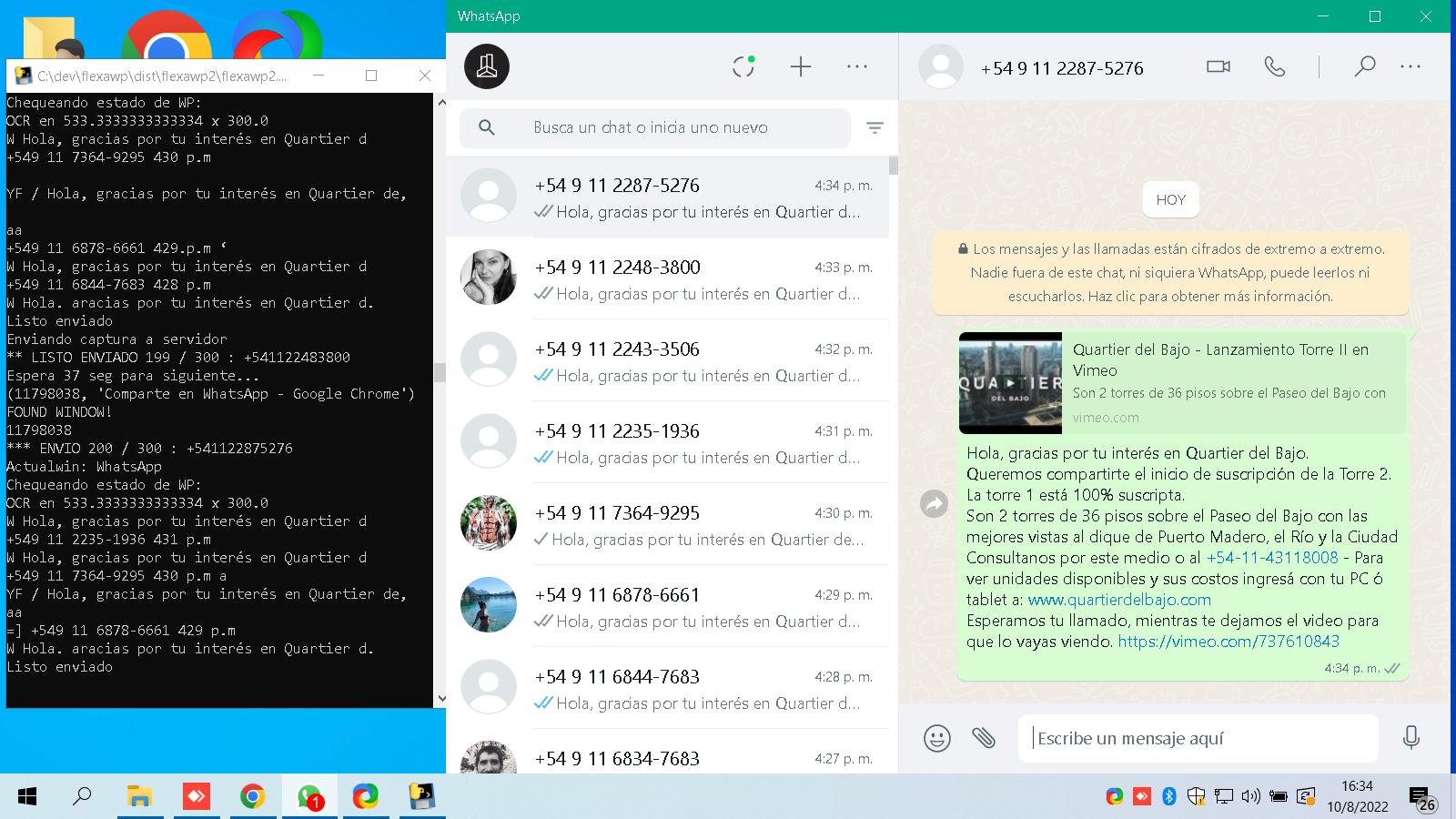Toggle the unread chats filter icon
1456x819 pixels.
click(x=875, y=128)
